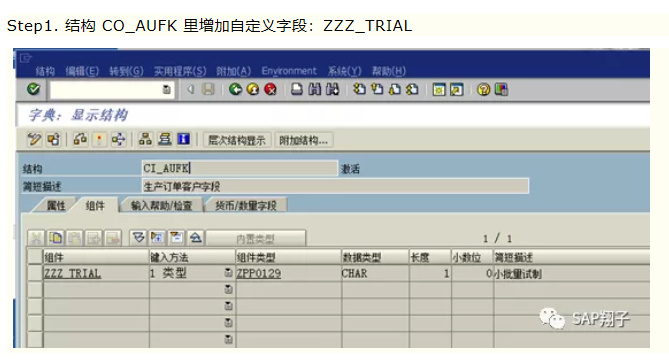Viewport: 669px width, 360px height.
Task: Click the Find Next binoculars icon
Action: tap(332, 89)
